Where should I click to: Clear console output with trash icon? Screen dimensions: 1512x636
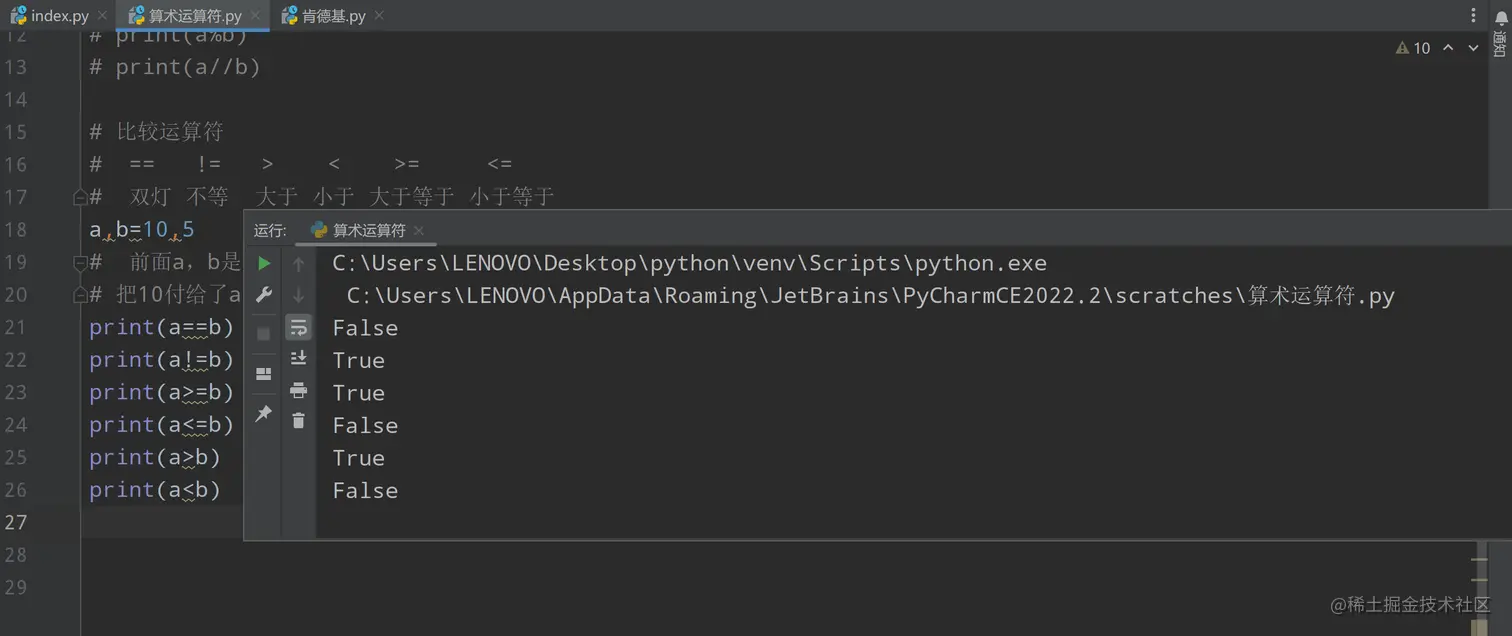(x=298, y=421)
